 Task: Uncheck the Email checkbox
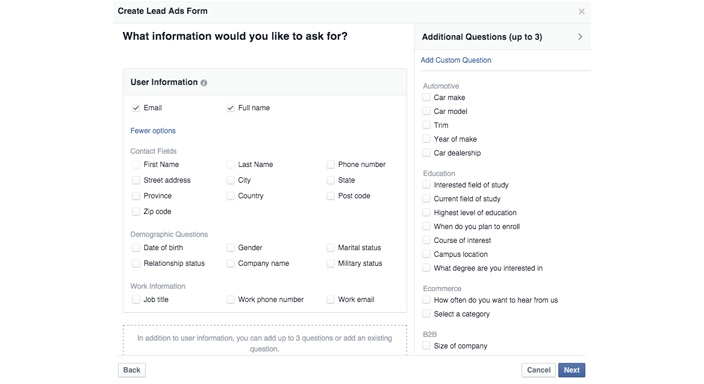tap(136, 108)
